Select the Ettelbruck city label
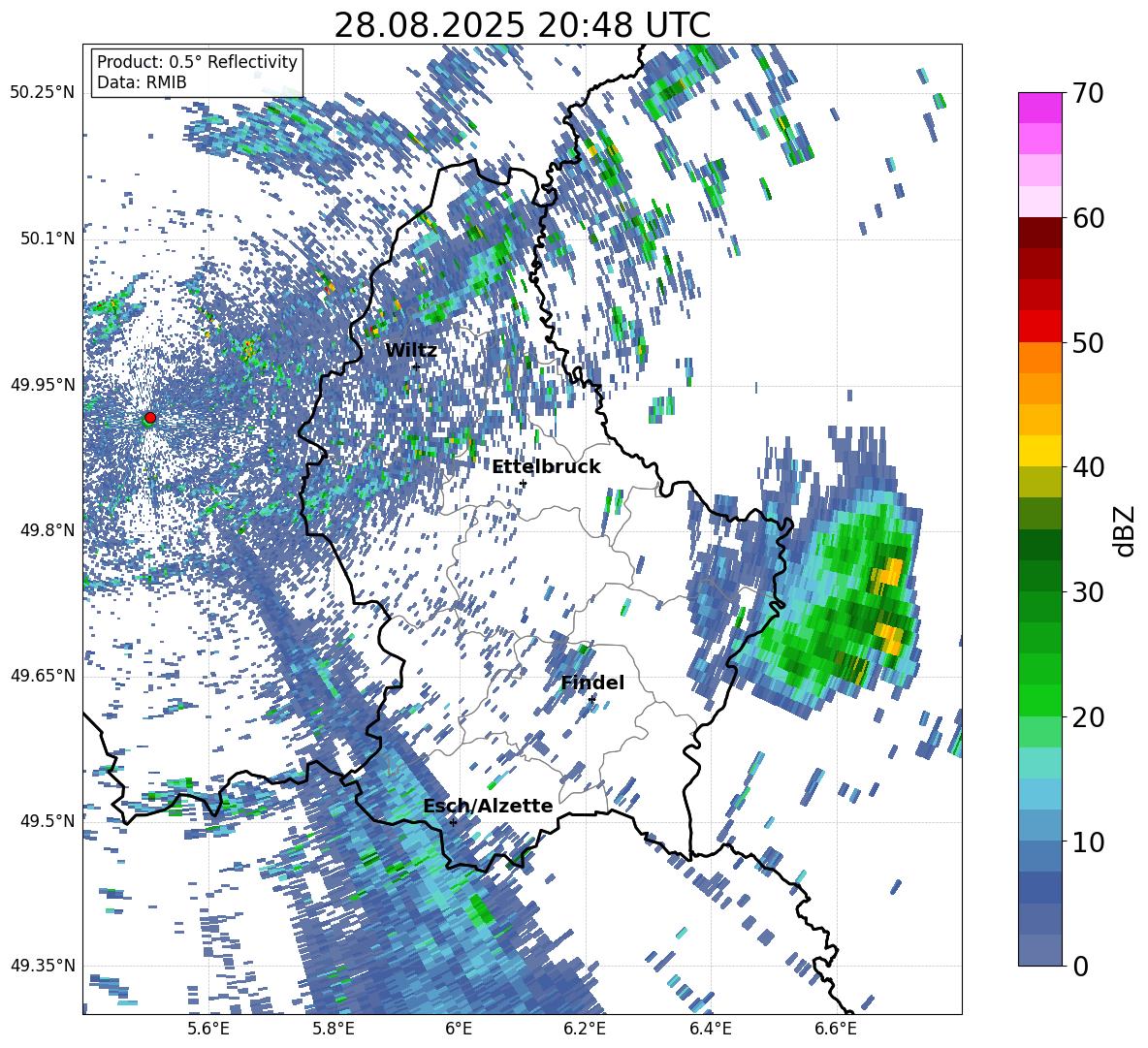Screen dimensions: 1148x1048 tap(546, 466)
